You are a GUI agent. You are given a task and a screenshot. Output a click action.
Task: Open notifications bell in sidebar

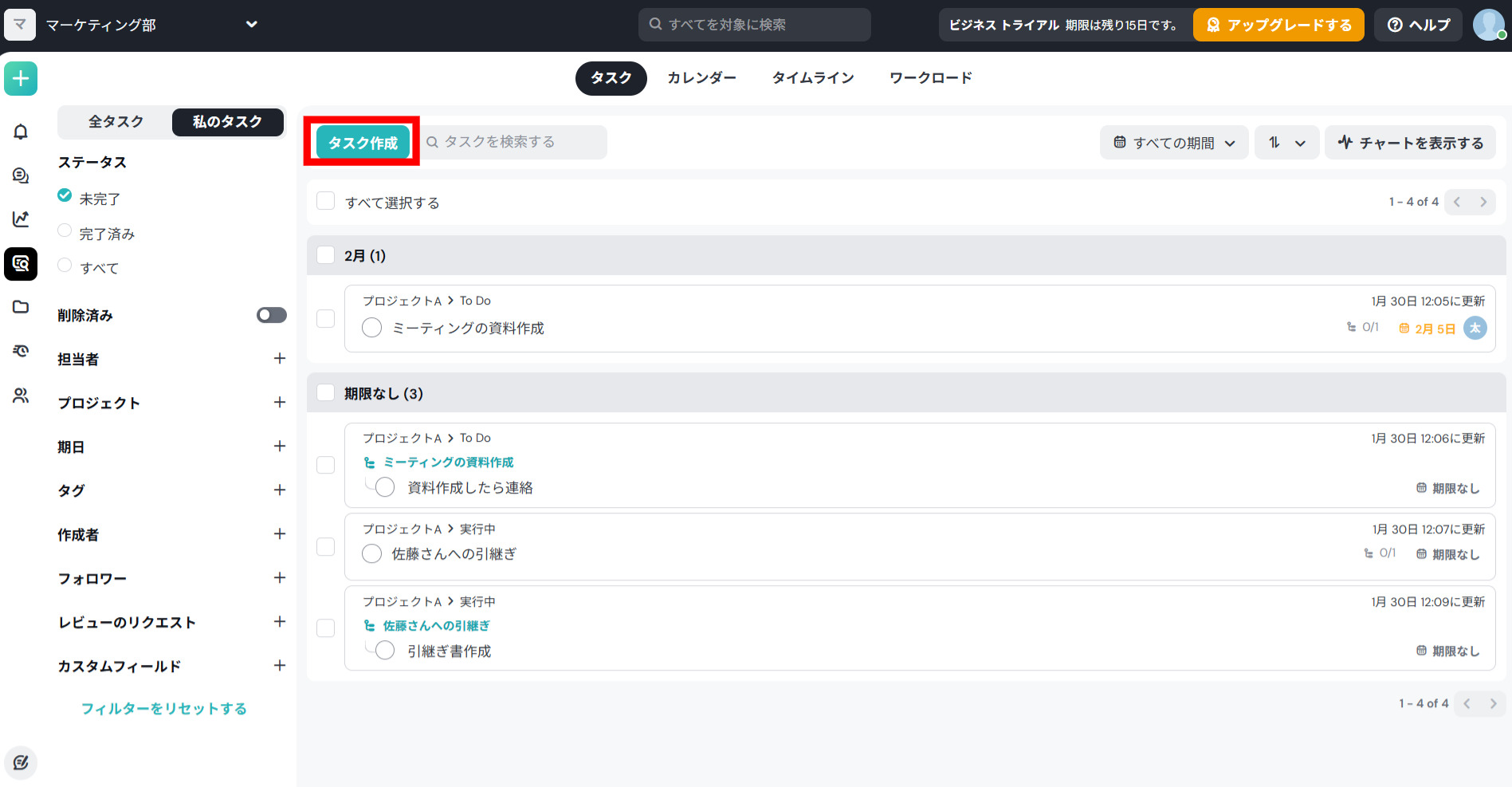coord(21,132)
